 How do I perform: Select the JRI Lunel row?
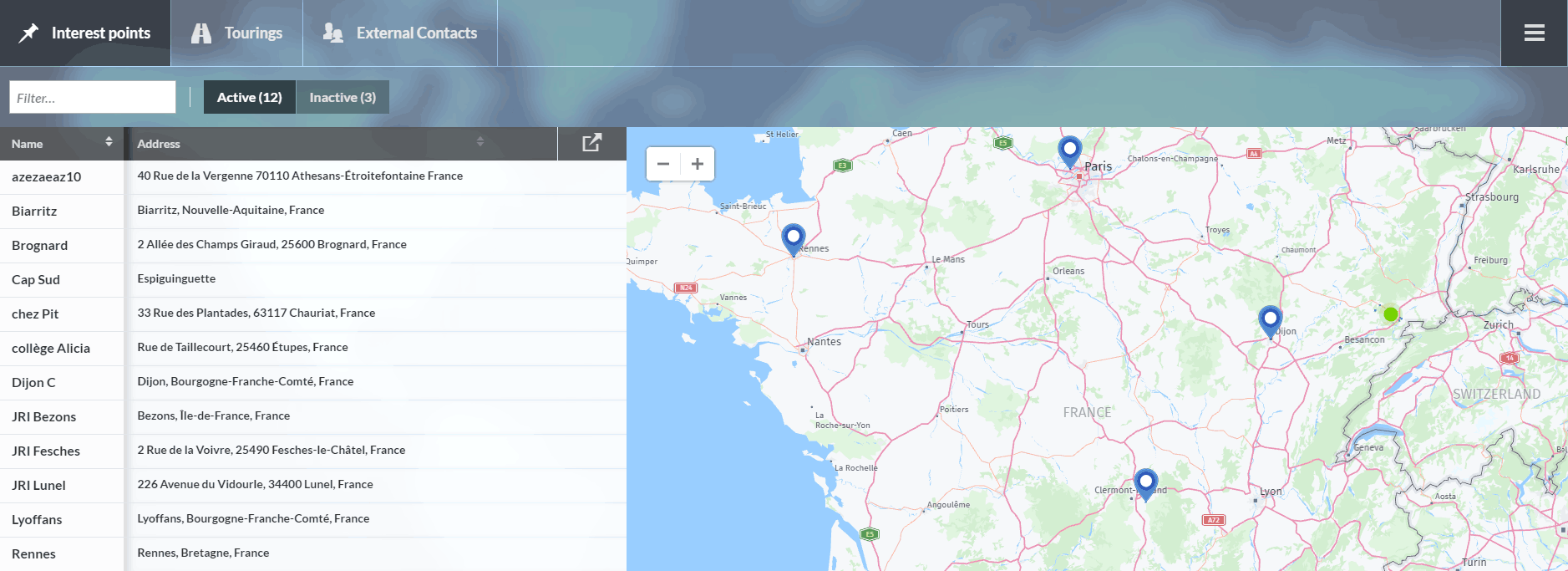pos(38,485)
